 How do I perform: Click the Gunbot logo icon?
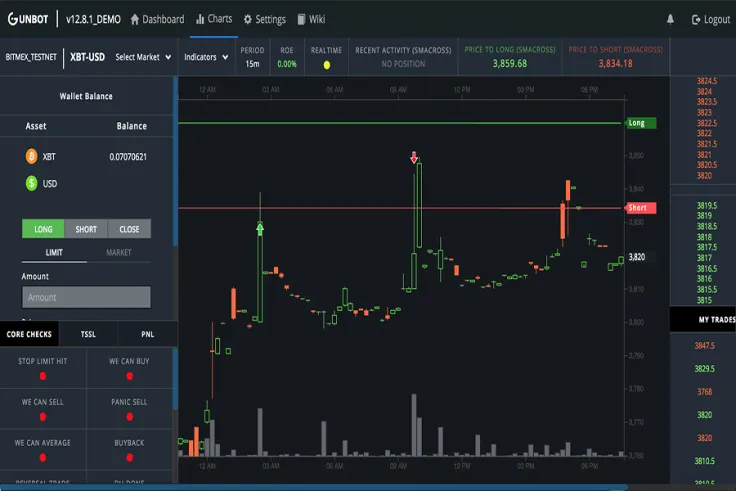point(13,19)
